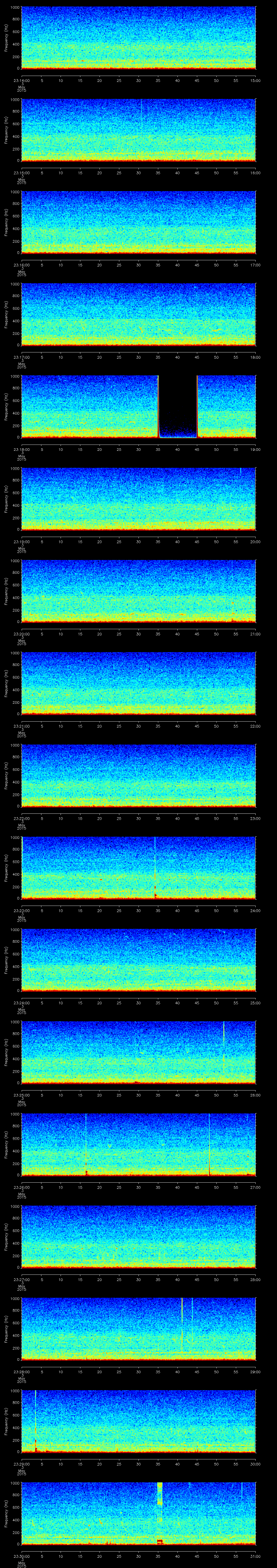Screen dimensions: 277x1568
Task: Click the 31:00 end label of the last spectrogram
Action: pyautogui.click(x=256, y=1556)
